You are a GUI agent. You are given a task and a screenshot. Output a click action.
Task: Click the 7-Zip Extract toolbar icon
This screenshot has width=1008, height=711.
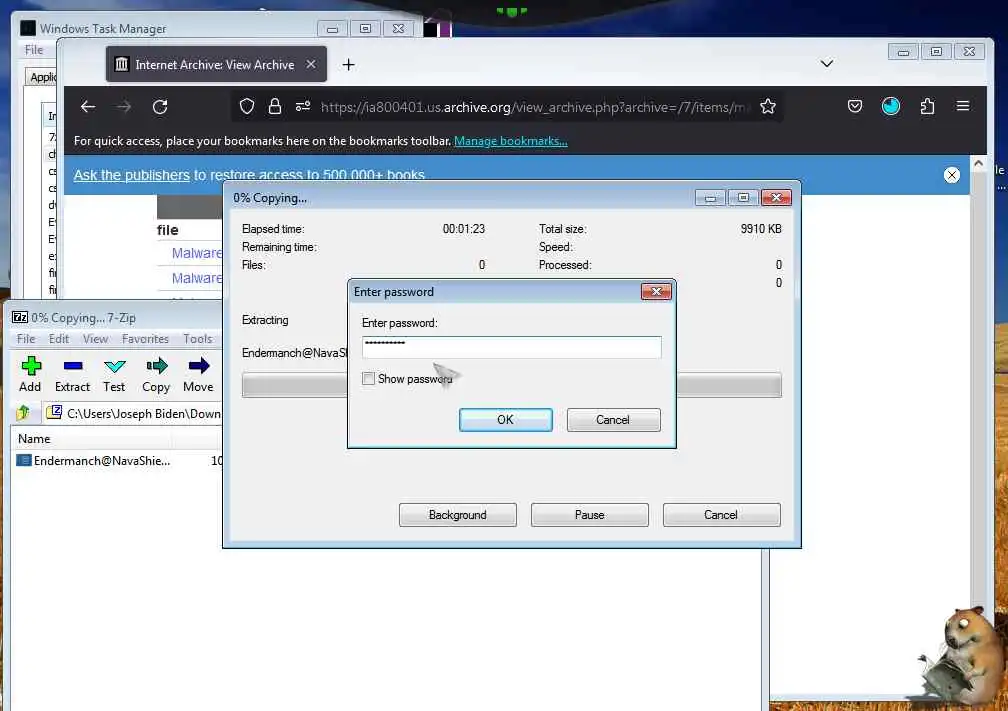[x=72, y=374]
